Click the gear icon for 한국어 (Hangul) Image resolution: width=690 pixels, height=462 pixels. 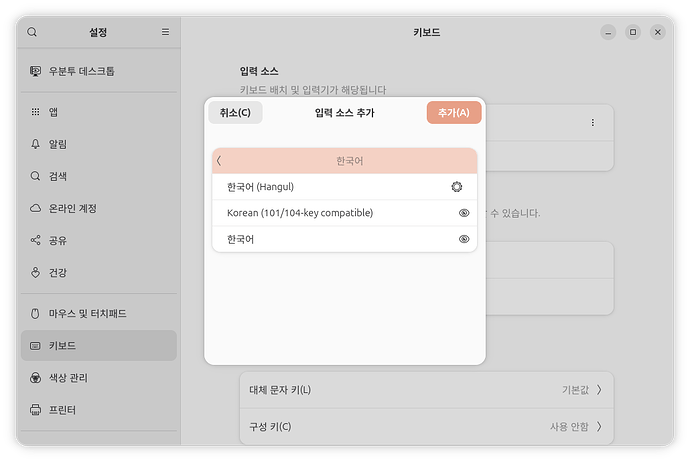coord(458,187)
